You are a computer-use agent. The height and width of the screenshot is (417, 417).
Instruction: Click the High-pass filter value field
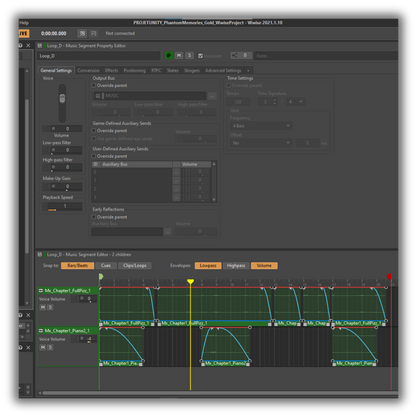(66, 167)
